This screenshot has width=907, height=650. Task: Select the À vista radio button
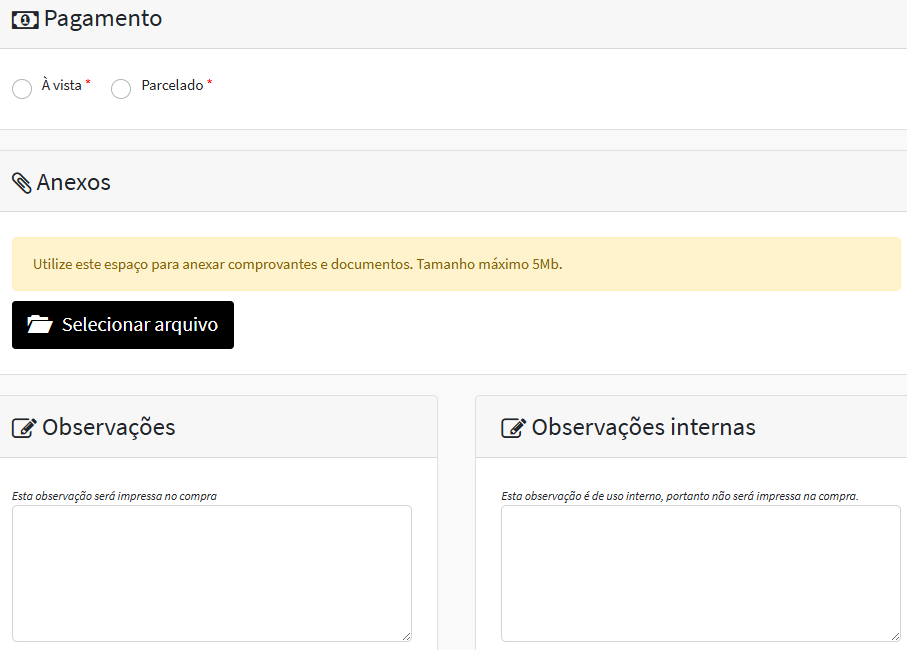22,89
